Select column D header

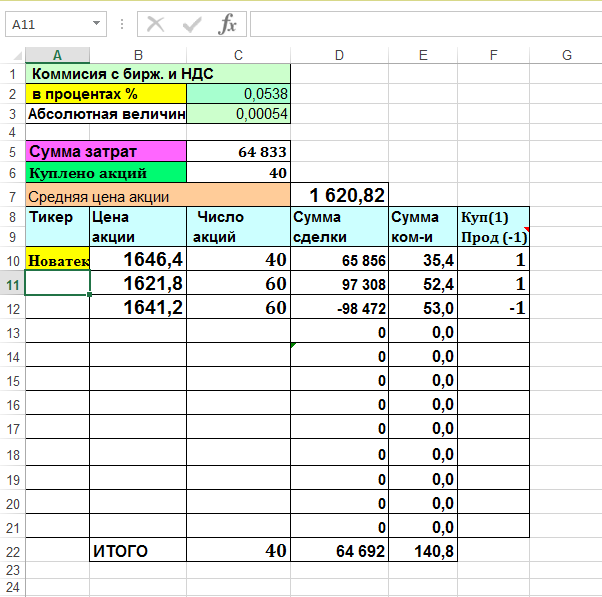tap(339, 55)
